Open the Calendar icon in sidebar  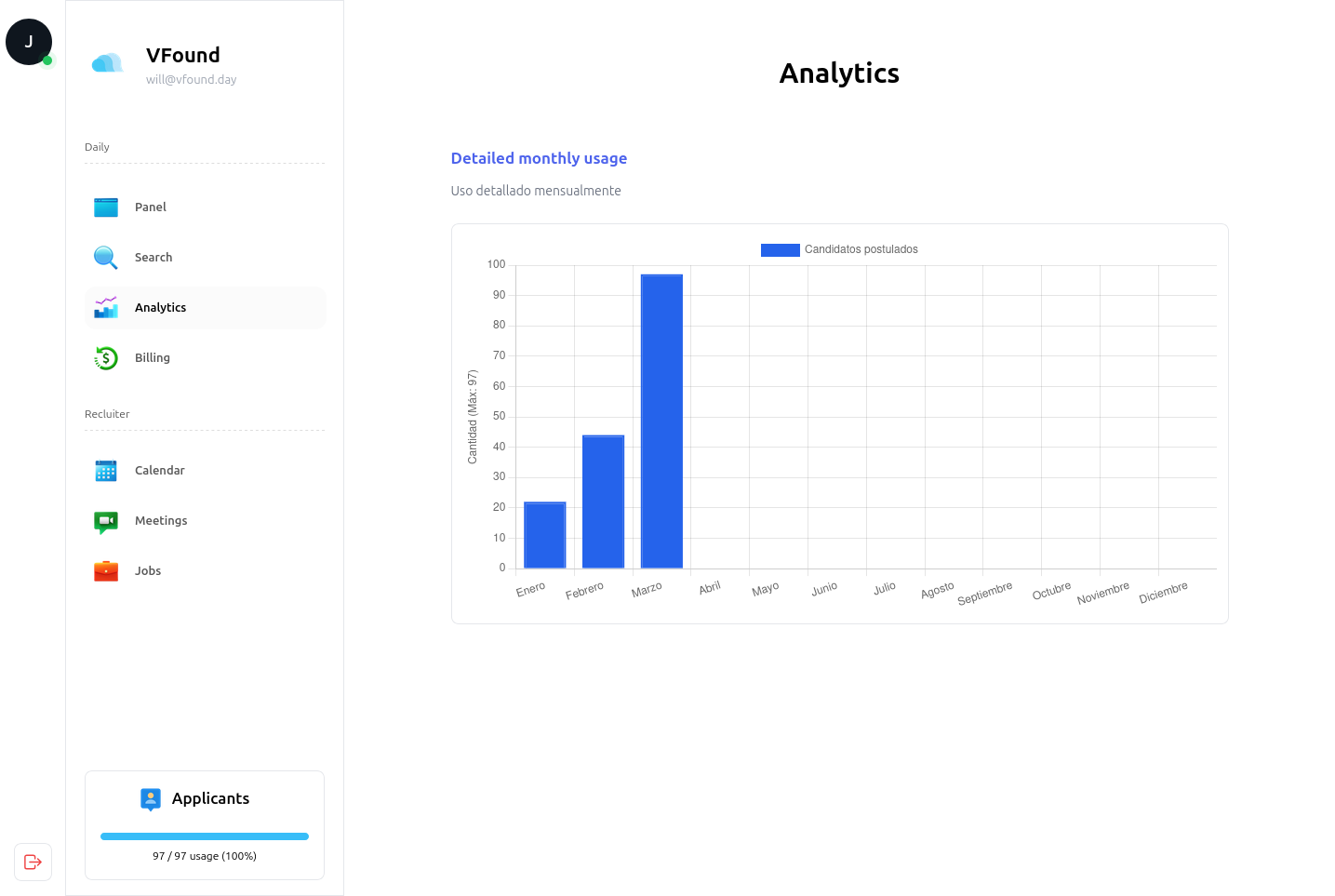tap(106, 471)
